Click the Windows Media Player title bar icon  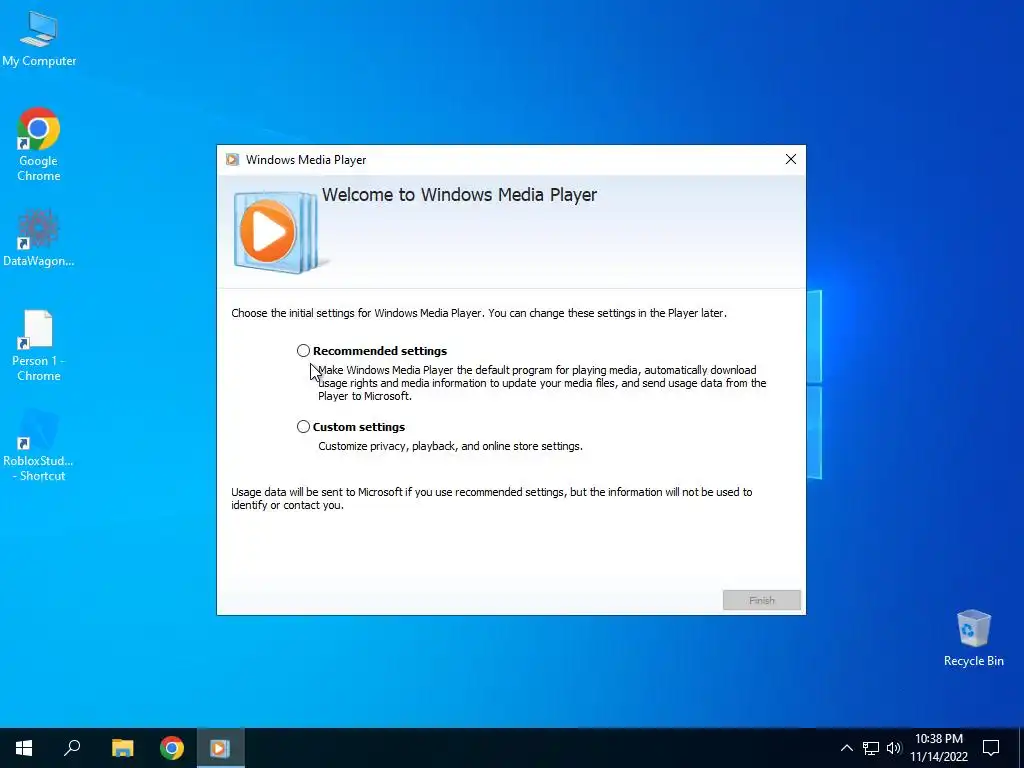tap(232, 159)
